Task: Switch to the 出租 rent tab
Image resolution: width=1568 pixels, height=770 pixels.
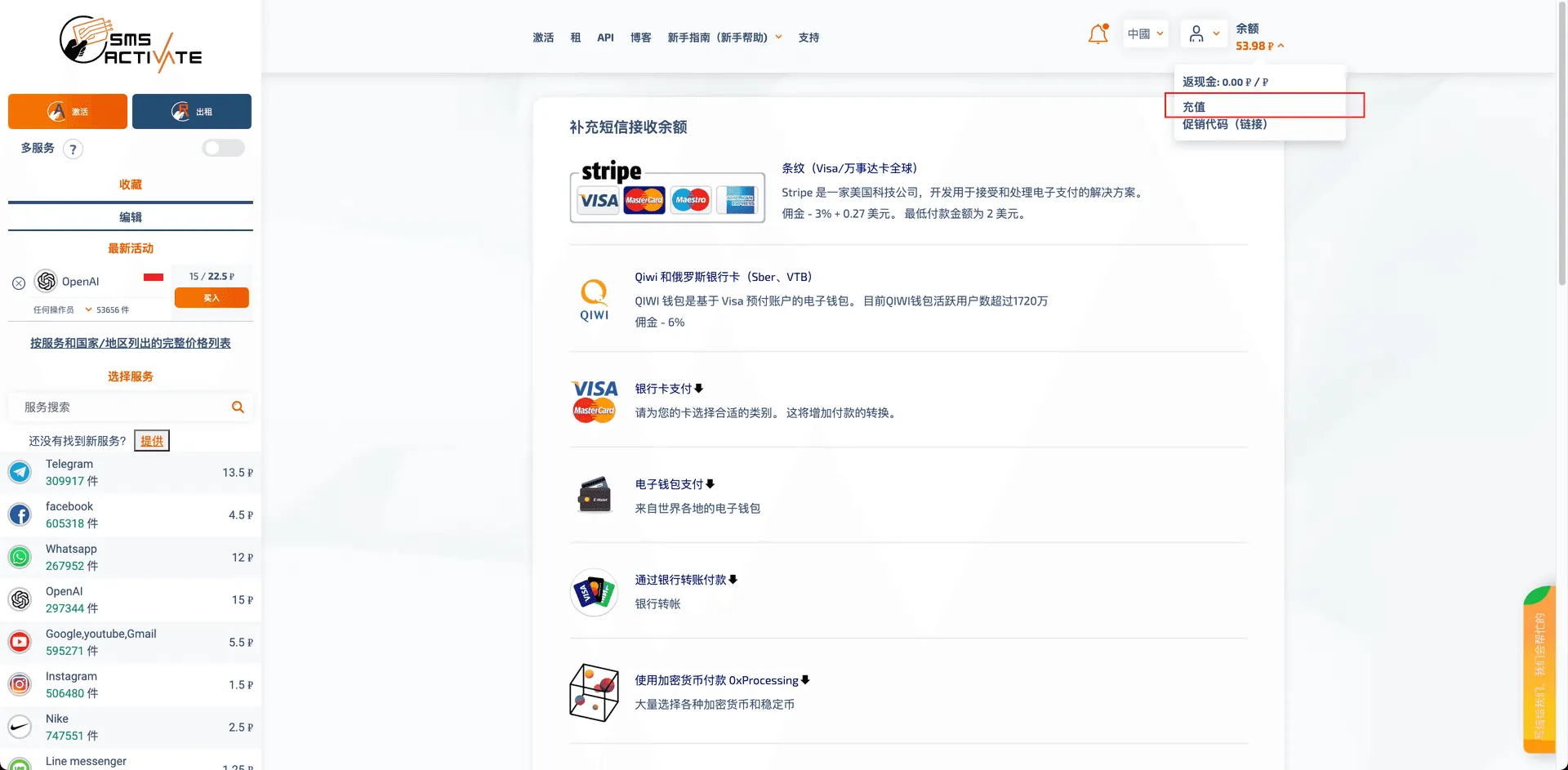Action: point(192,111)
